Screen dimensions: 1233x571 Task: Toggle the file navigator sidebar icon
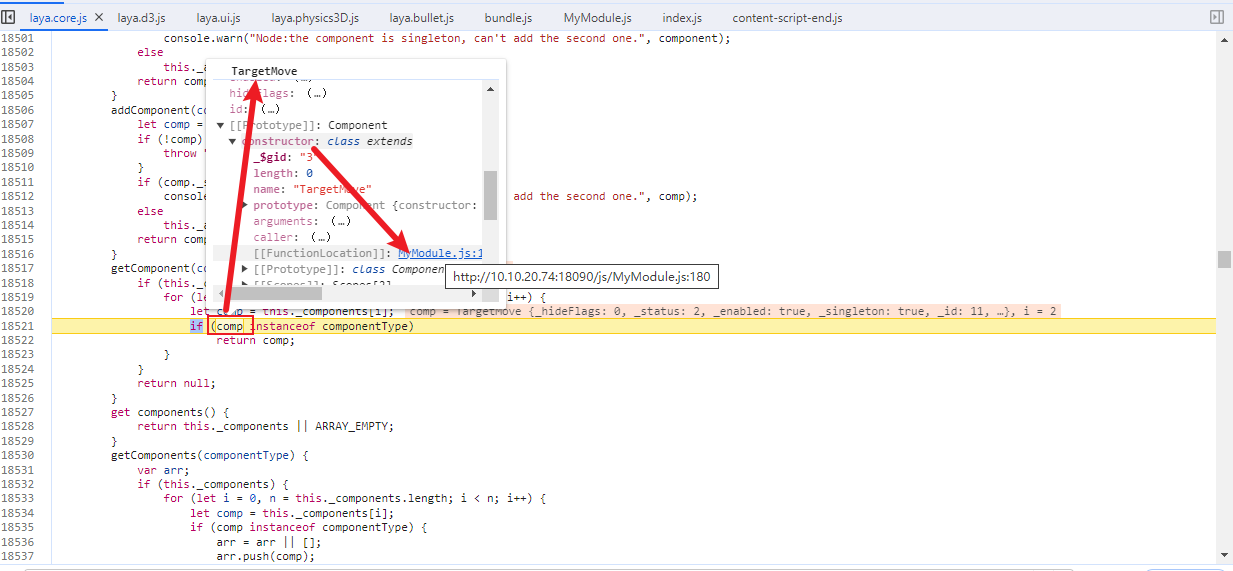9,17
